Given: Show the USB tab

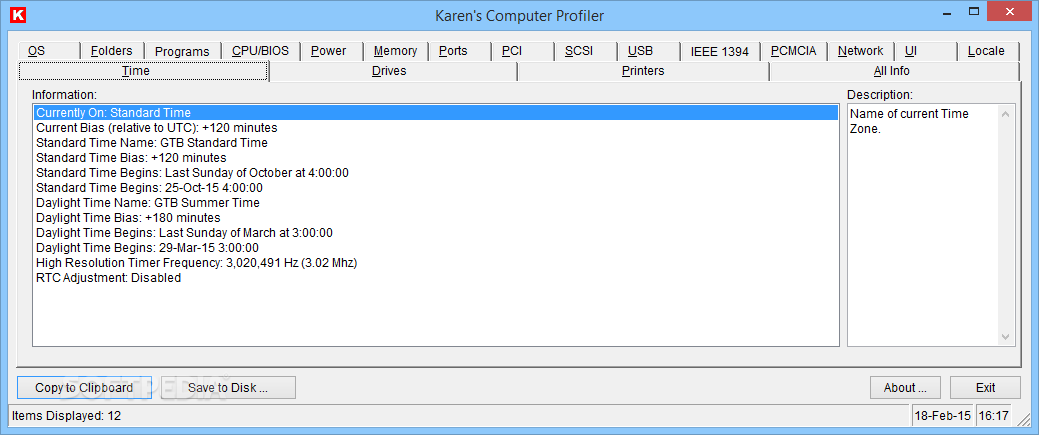Looking at the screenshot, I should coord(648,51).
